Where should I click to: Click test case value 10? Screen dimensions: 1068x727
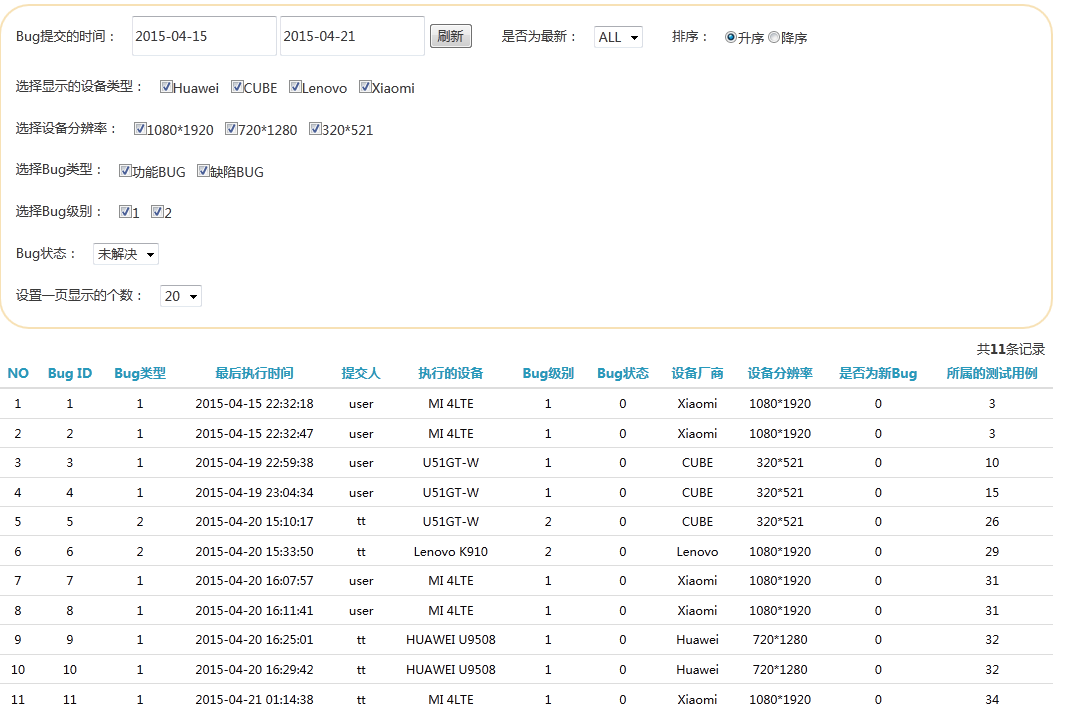(x=992, y=463)
